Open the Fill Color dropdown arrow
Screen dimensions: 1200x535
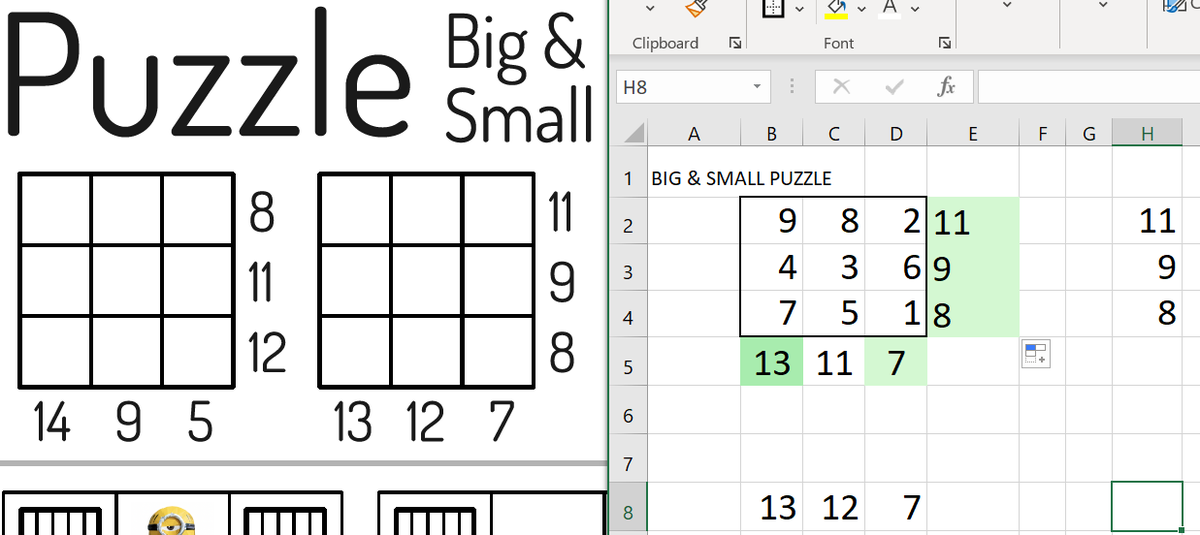click(862, 8)
